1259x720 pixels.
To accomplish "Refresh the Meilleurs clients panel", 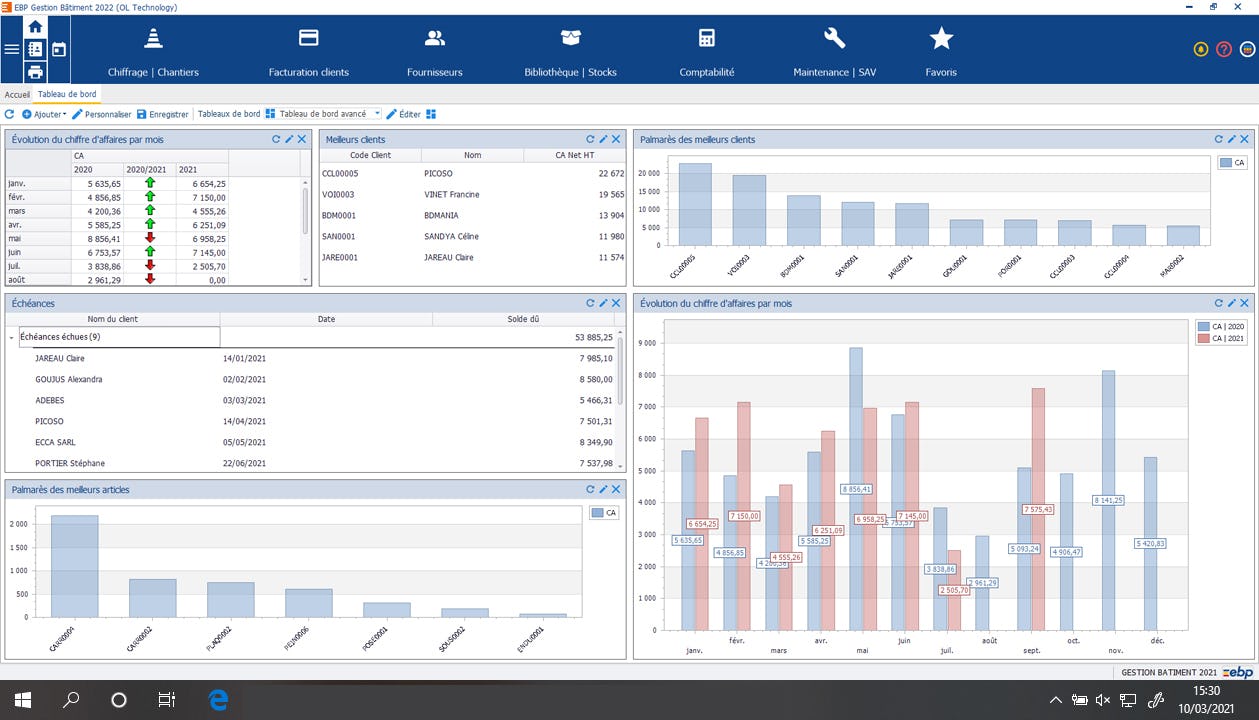I will coord(590,139).
